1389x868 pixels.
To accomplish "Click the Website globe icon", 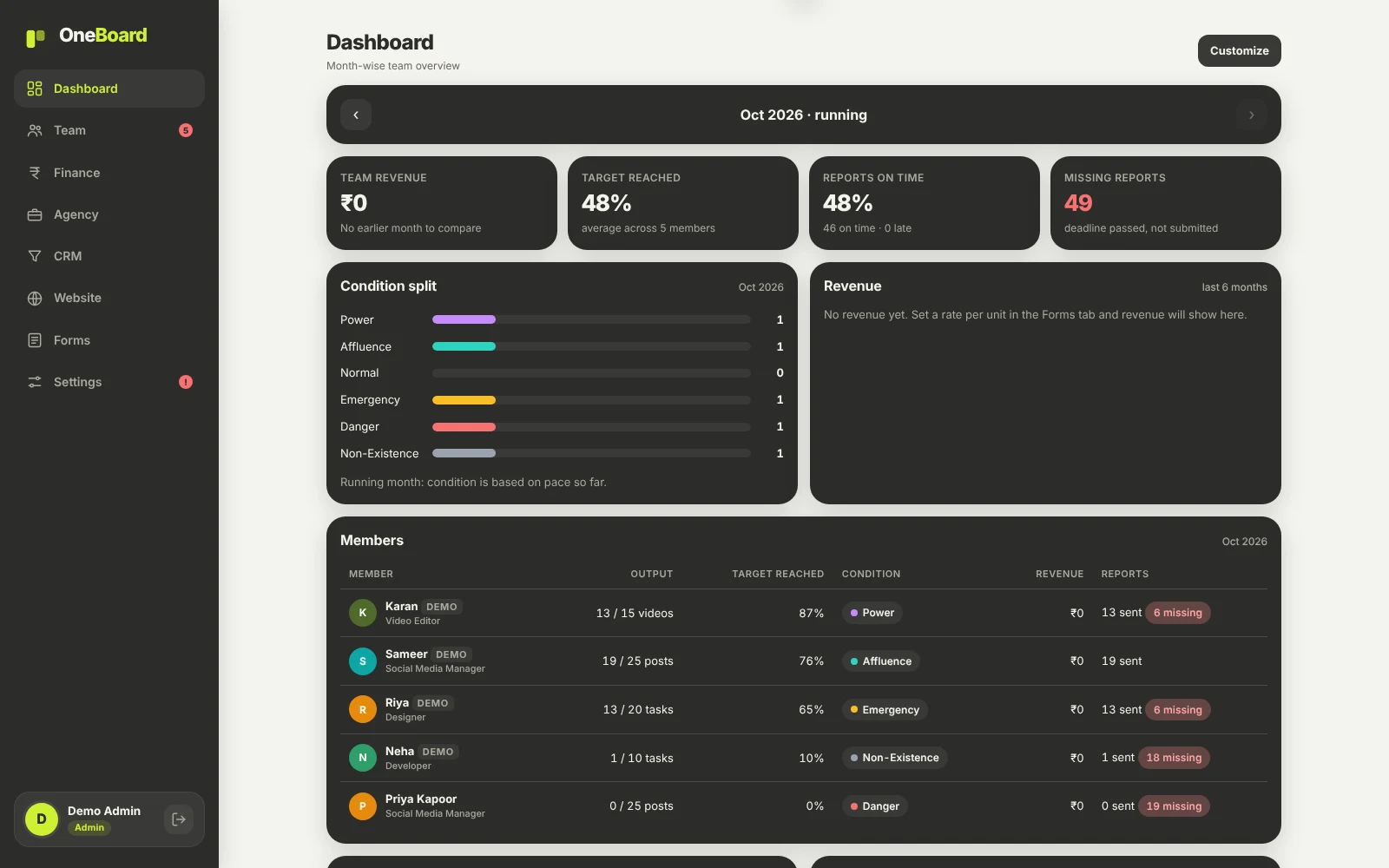I will point(35,298).
